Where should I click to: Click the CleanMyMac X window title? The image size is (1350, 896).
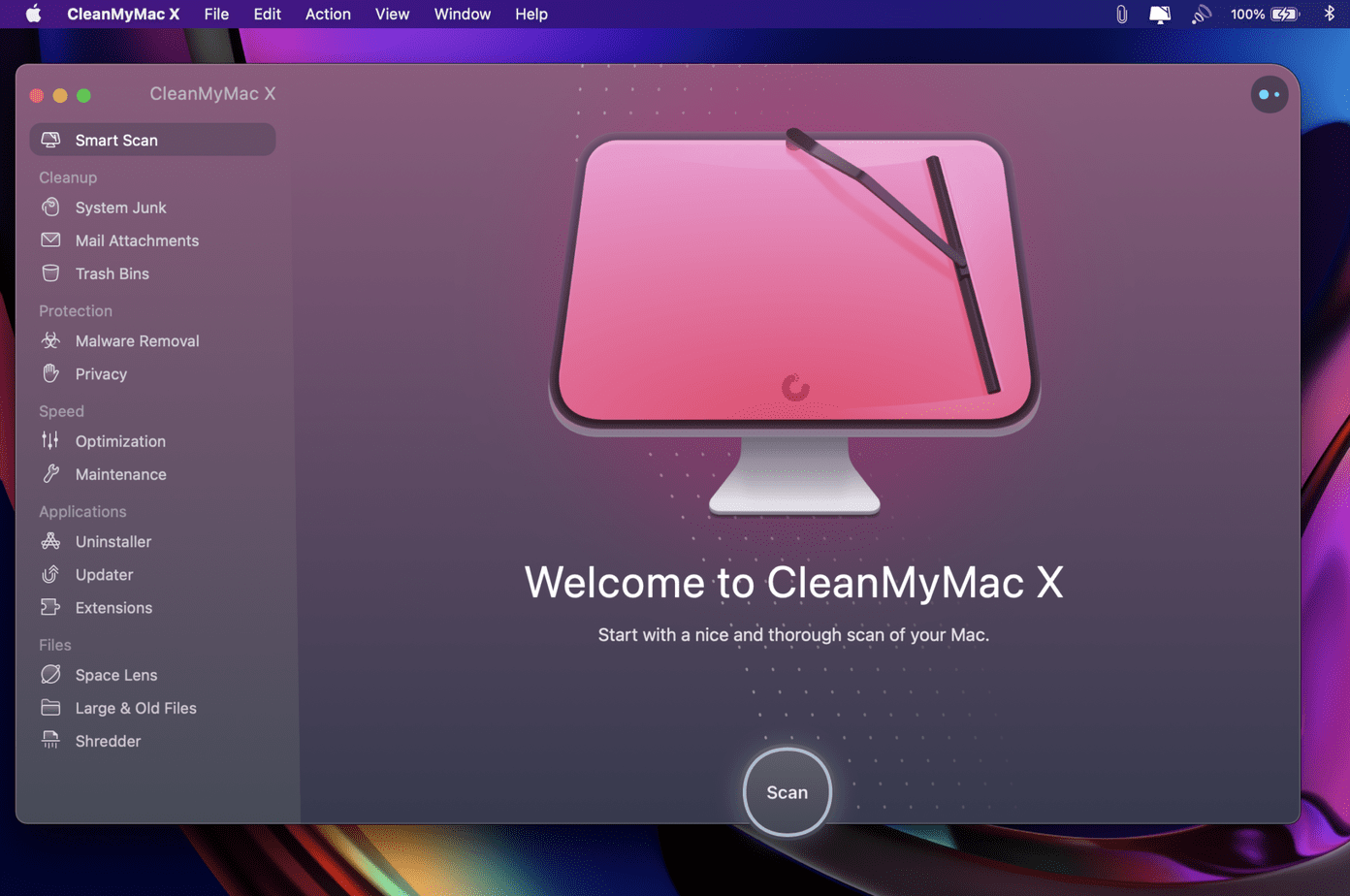click(x=212, y=94)
